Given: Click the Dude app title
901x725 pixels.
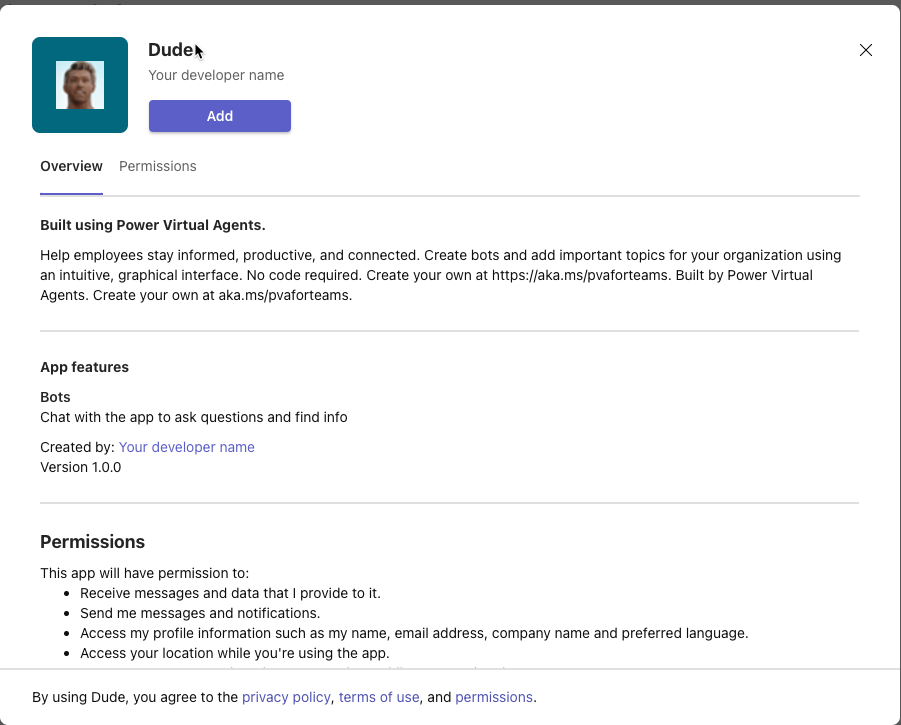Looking at the screenshot, I should (x=168, y=49).
